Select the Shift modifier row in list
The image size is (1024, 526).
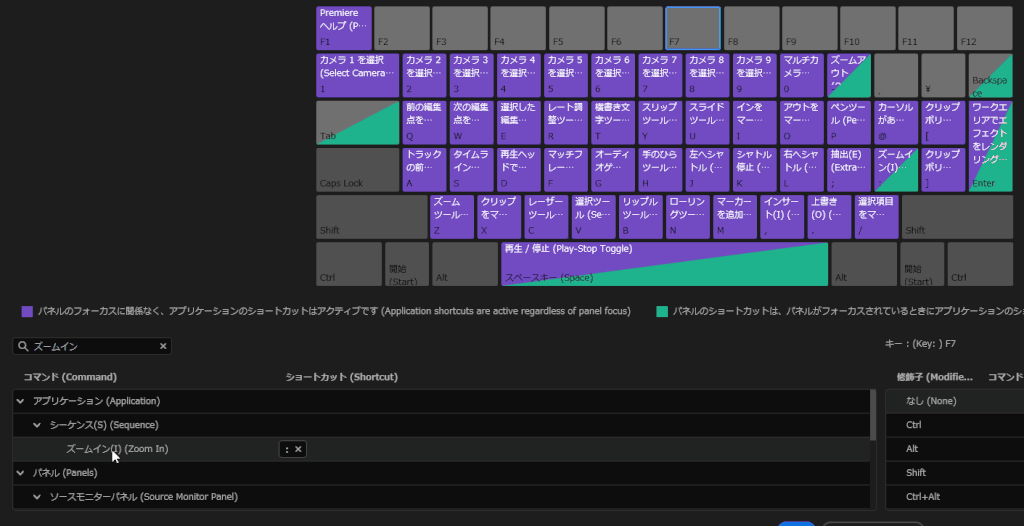click(955, 473)
